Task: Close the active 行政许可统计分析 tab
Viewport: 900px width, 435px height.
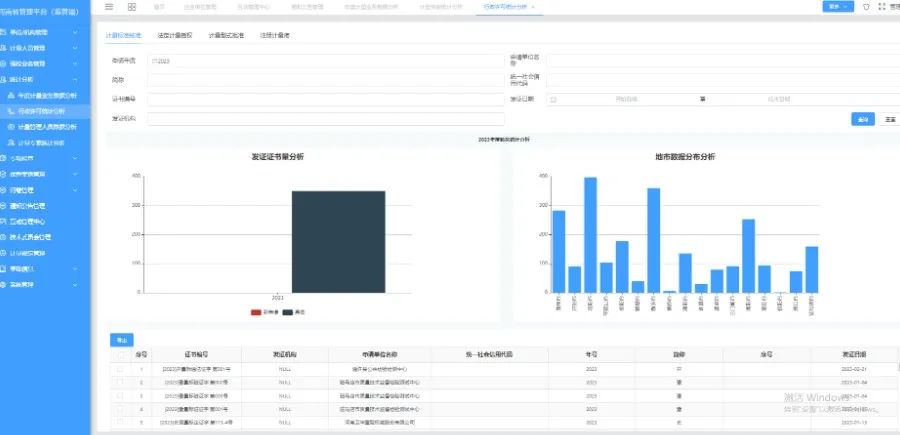Action: click(533, 6)
